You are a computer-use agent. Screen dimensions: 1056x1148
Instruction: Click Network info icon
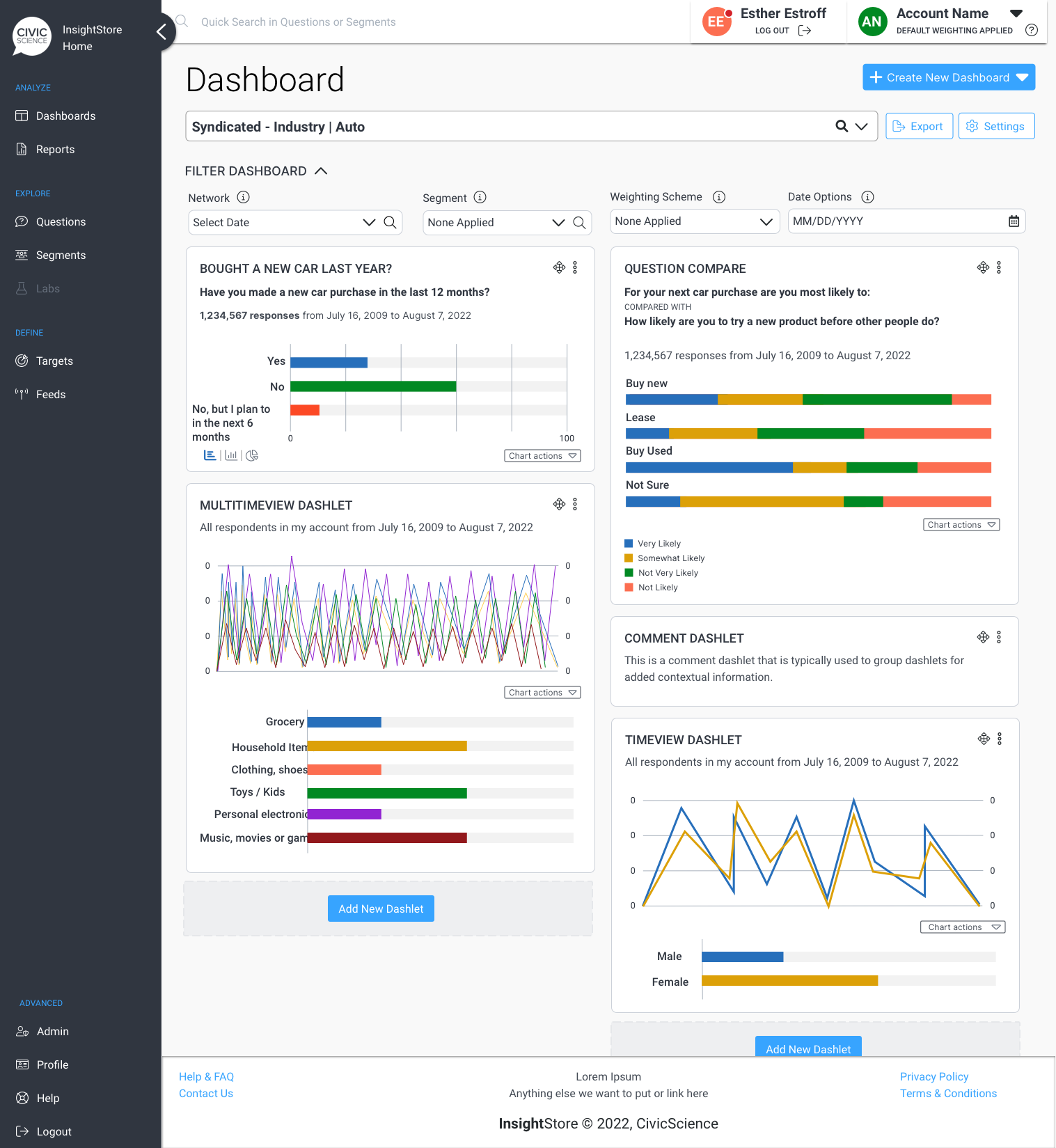(x=243, y=197)
